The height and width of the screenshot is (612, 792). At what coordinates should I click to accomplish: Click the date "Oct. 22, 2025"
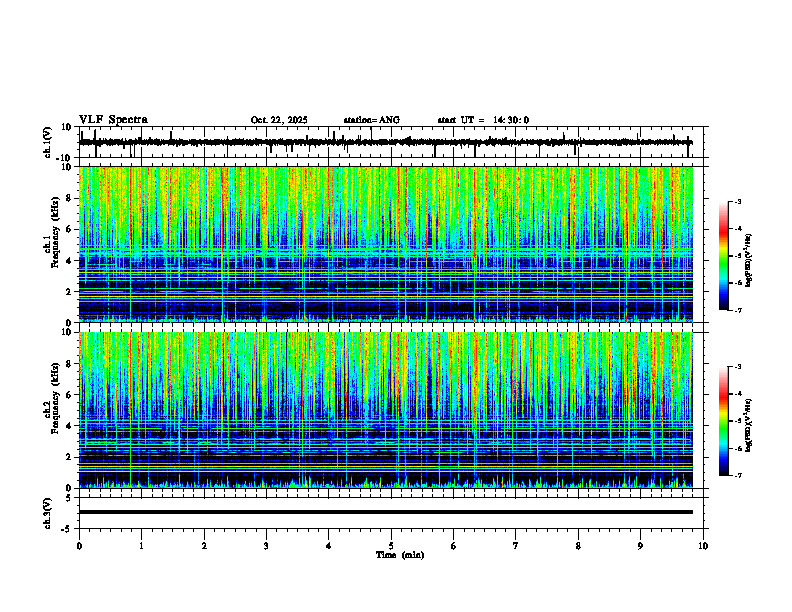pyautogui.click(x=279, y=120)
